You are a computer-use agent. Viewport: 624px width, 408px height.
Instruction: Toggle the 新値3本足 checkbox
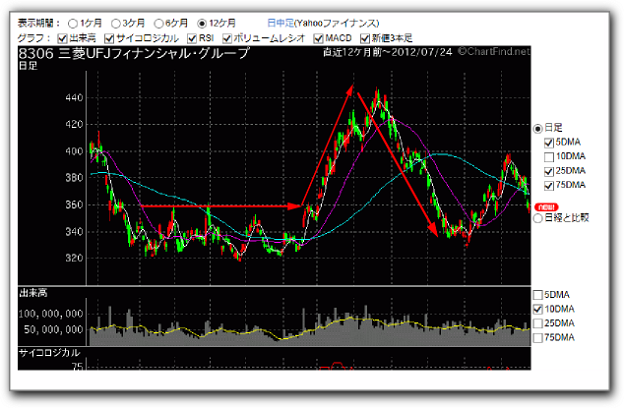click(x=365, y=38)
